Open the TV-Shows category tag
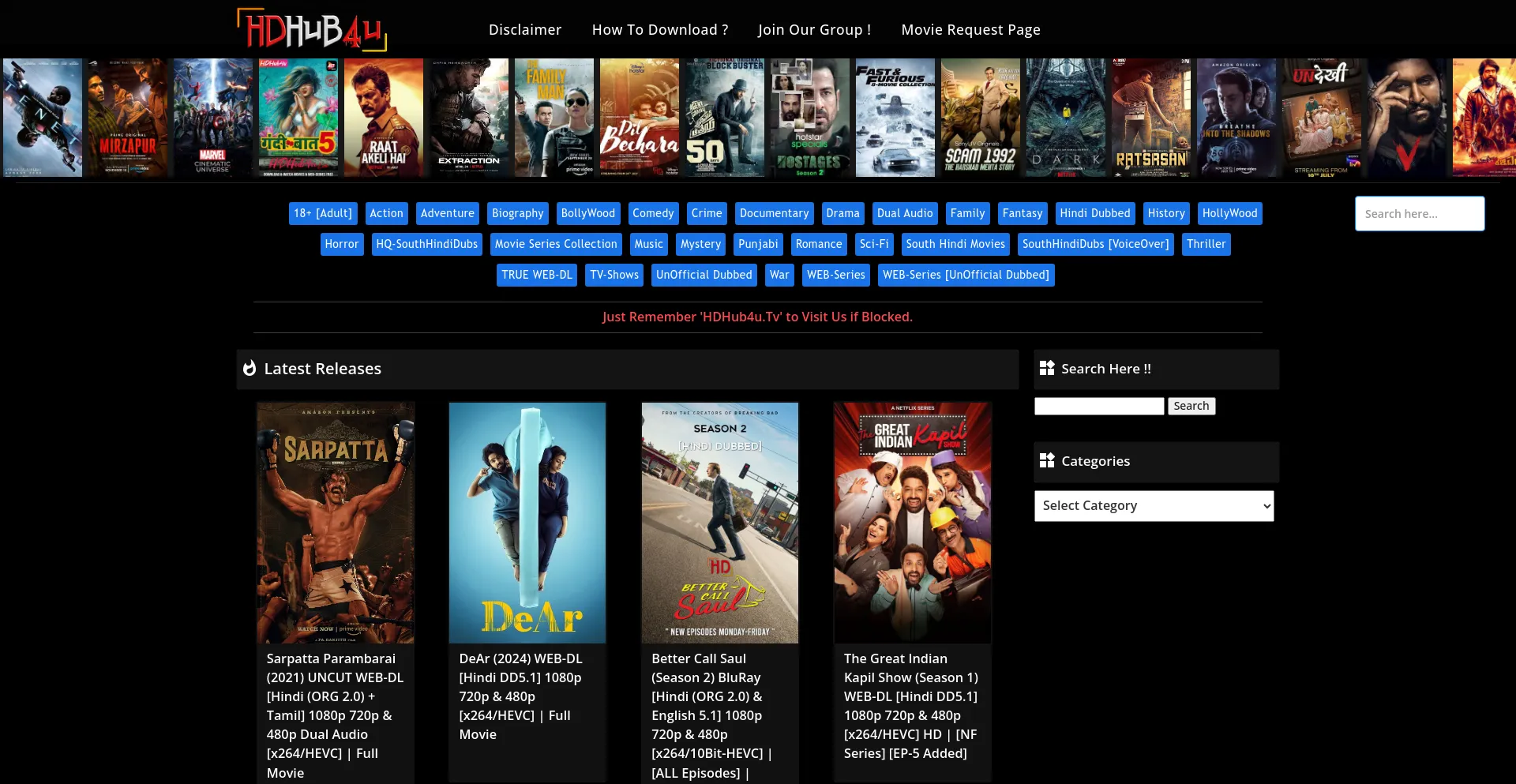This screenshot has width=1516, height=784. [x=614, y=275]
